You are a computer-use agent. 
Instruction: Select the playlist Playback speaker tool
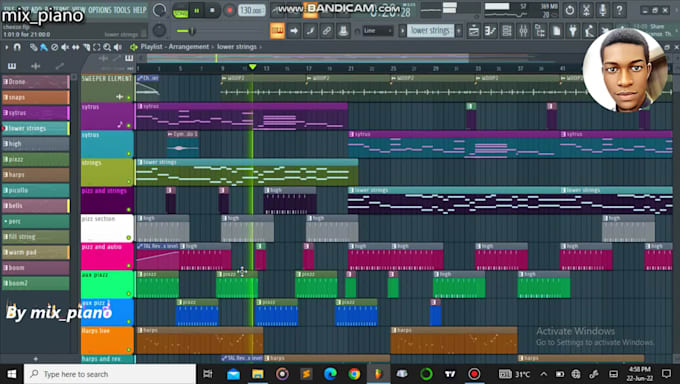point(118,47)
